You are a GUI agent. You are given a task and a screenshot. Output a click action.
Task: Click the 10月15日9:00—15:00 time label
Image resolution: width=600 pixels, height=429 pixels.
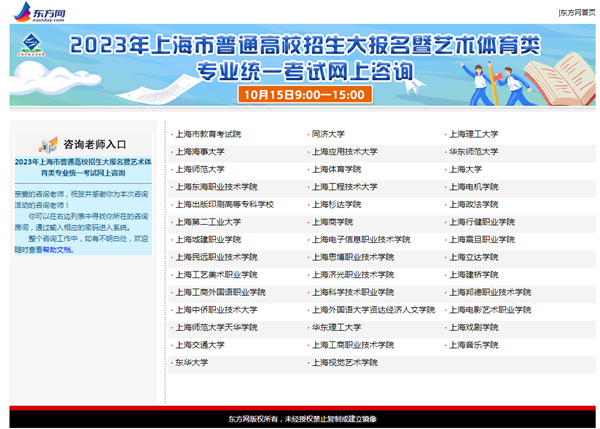(x=305, y=95)
